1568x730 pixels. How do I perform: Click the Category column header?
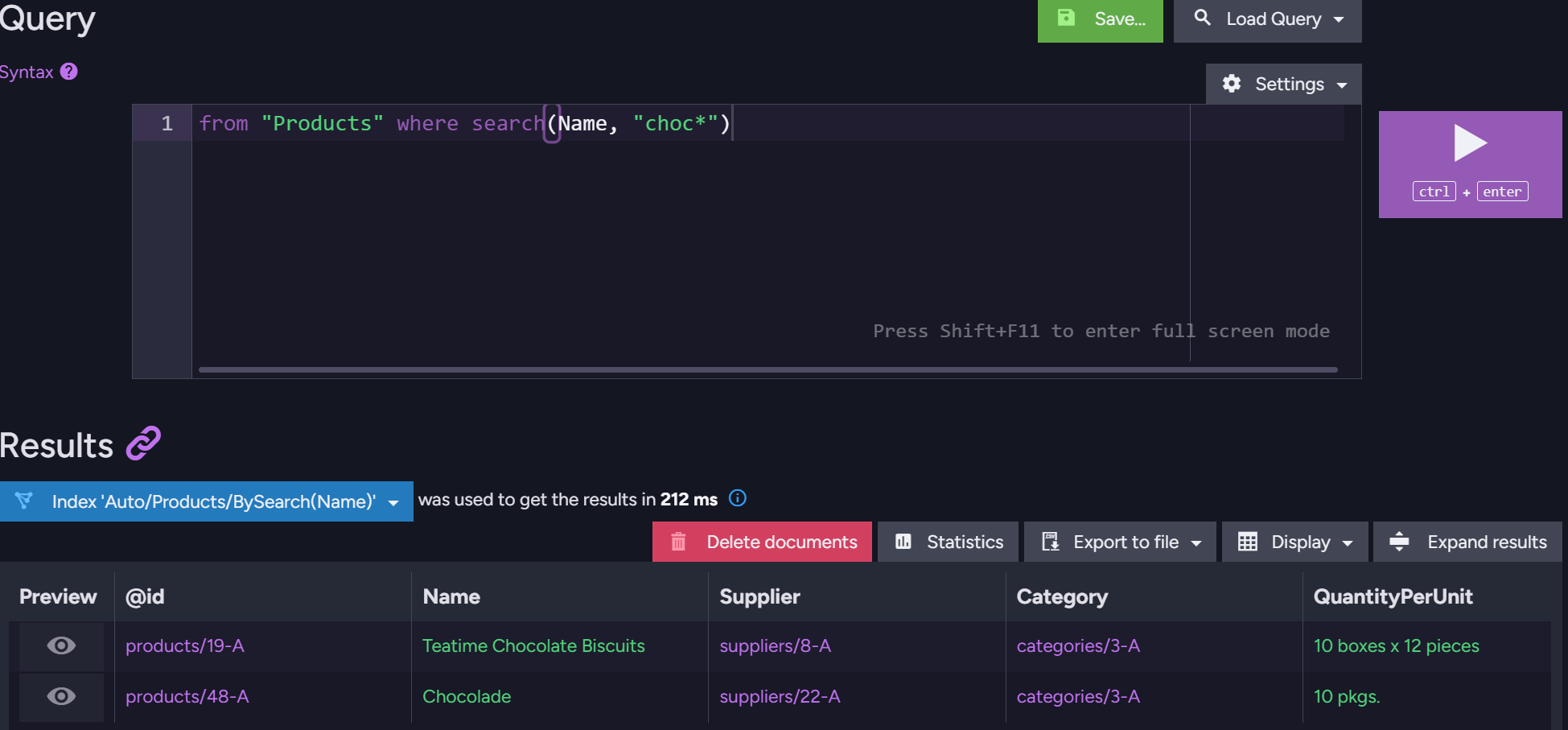[x=1062, y=596]
